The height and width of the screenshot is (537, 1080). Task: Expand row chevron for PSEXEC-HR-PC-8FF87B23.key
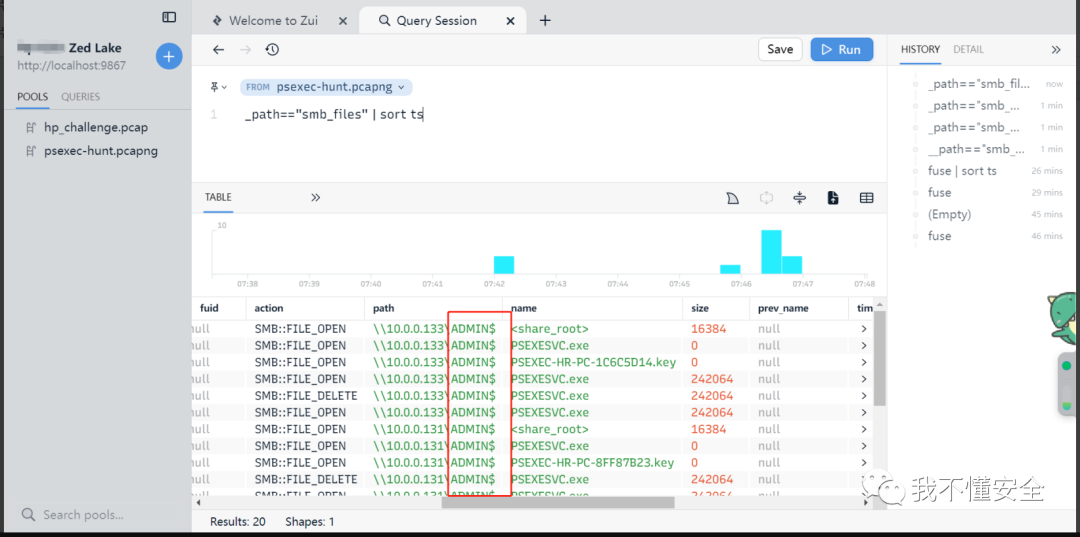click(864, 463)
